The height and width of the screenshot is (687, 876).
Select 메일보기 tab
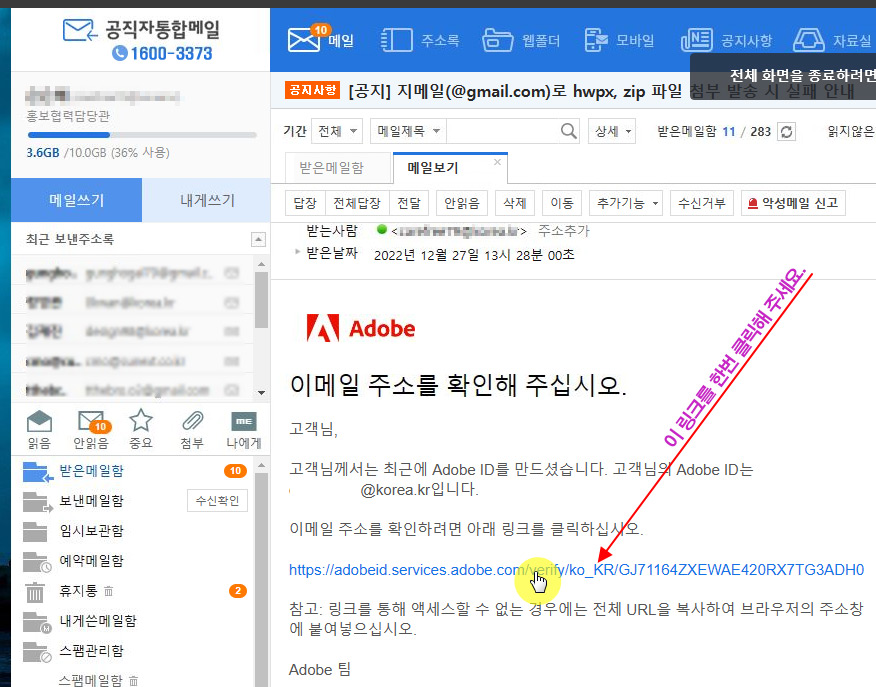(432, 168)
